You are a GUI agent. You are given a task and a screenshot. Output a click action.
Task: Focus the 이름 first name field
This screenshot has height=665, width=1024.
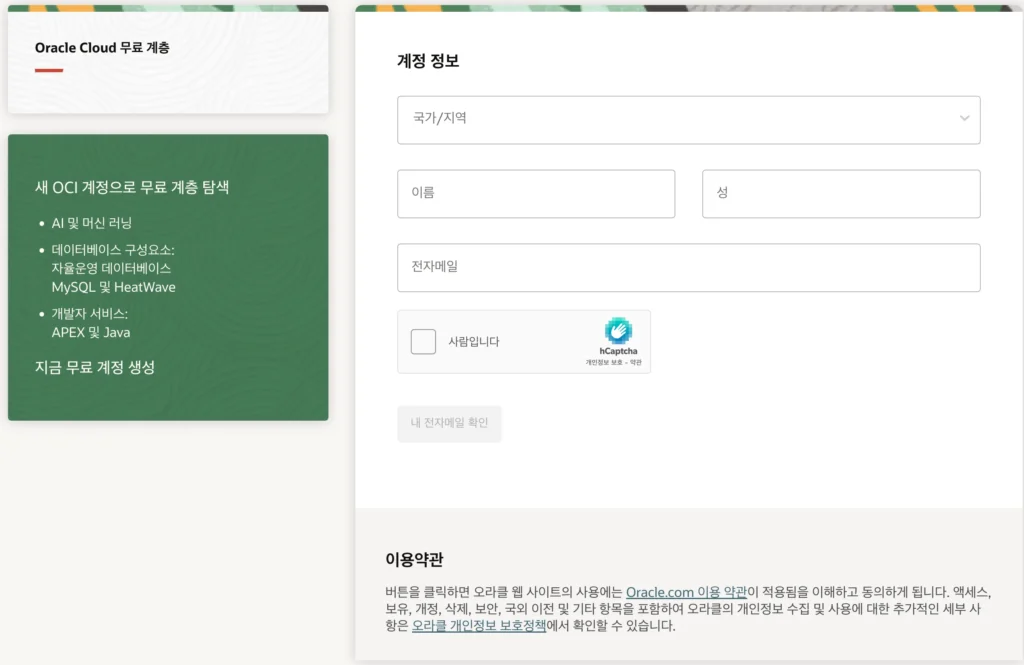pyautogui.click(x=536, y=193)
